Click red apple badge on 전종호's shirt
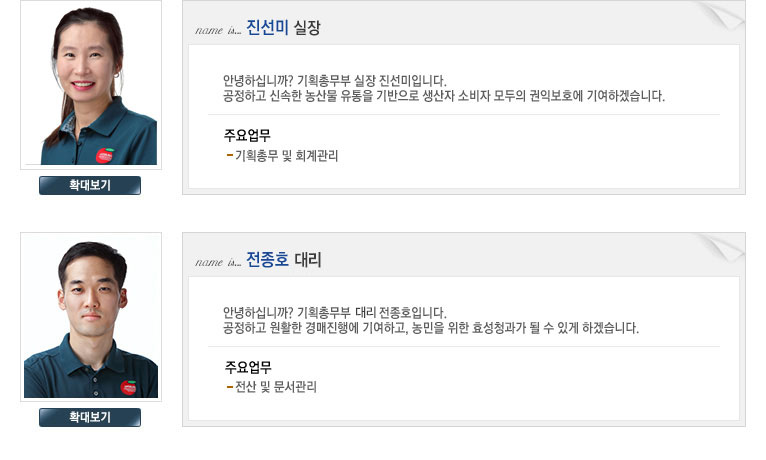This screenshot has height=460, width=766. pos(128,388)
